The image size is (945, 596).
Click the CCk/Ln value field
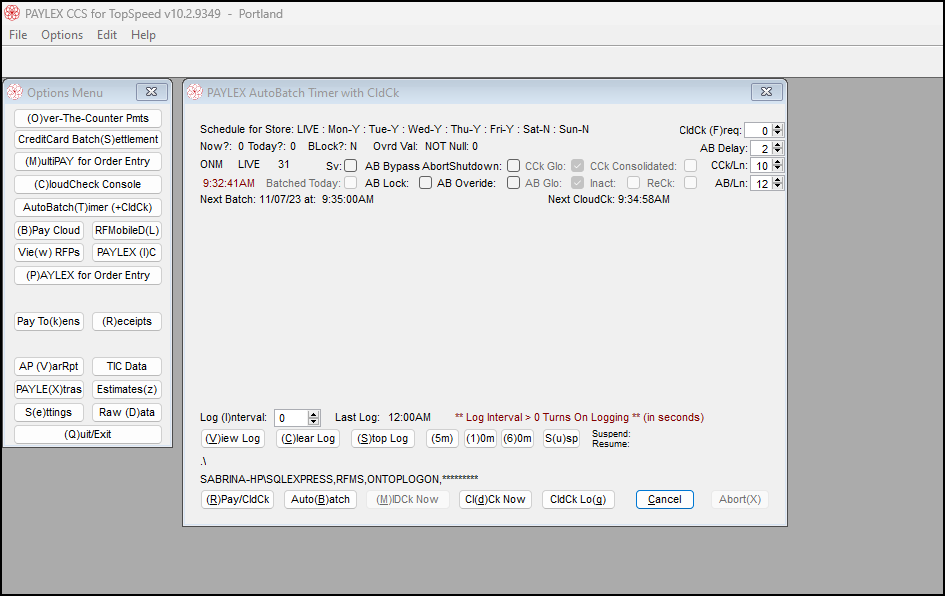[x=762, y=166]
